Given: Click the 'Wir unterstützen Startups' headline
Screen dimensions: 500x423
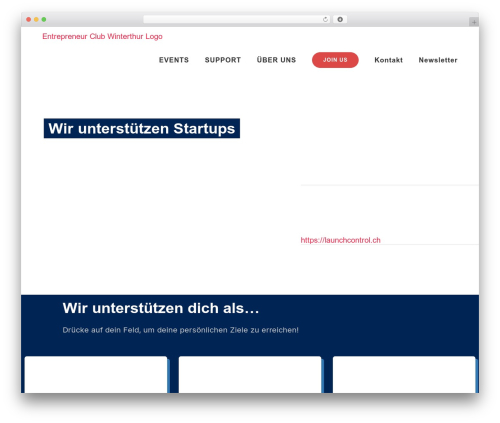Looking at the screenshot, I should pos(142,128).
